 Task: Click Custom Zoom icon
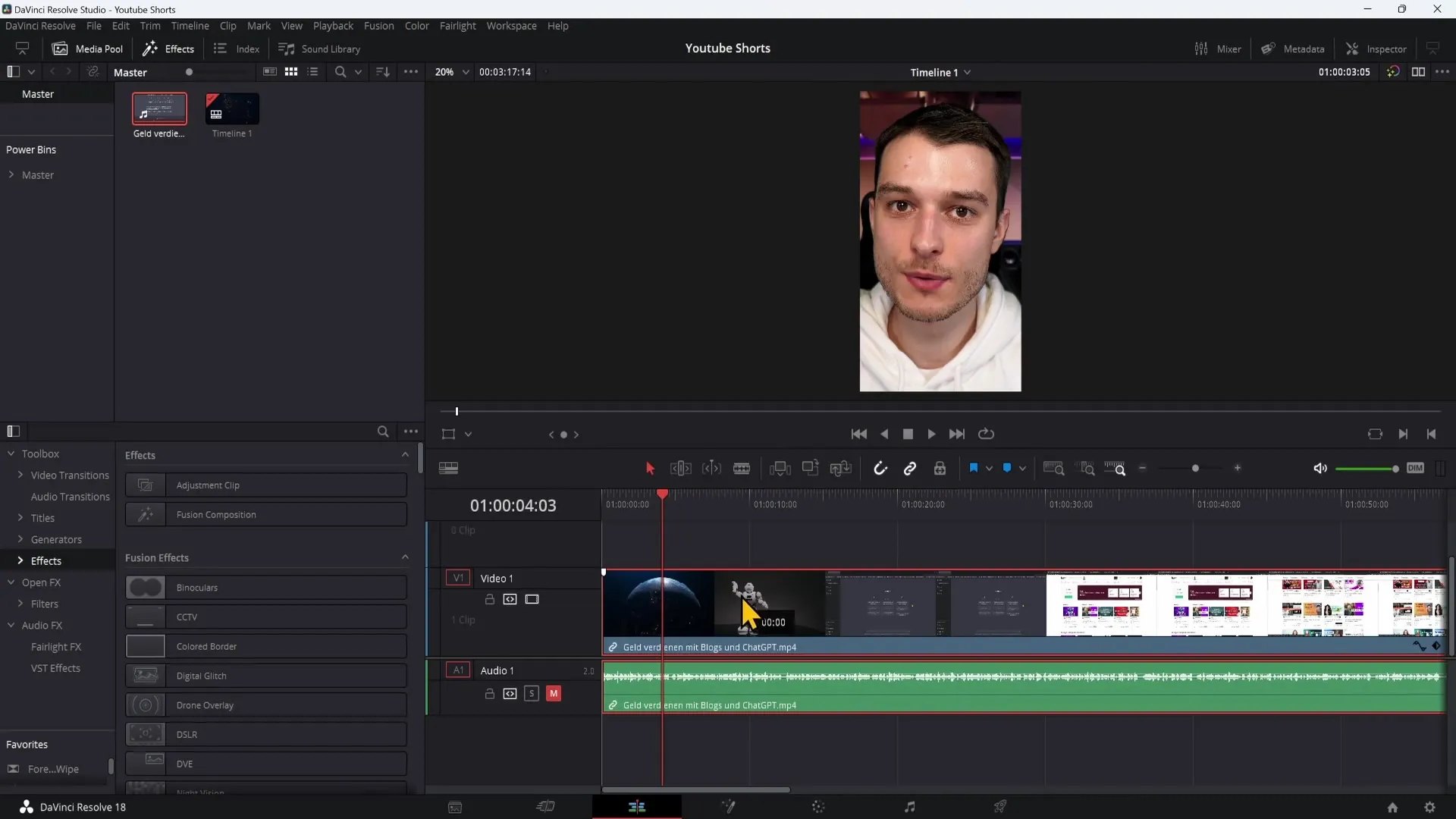tap(1115, 469)
